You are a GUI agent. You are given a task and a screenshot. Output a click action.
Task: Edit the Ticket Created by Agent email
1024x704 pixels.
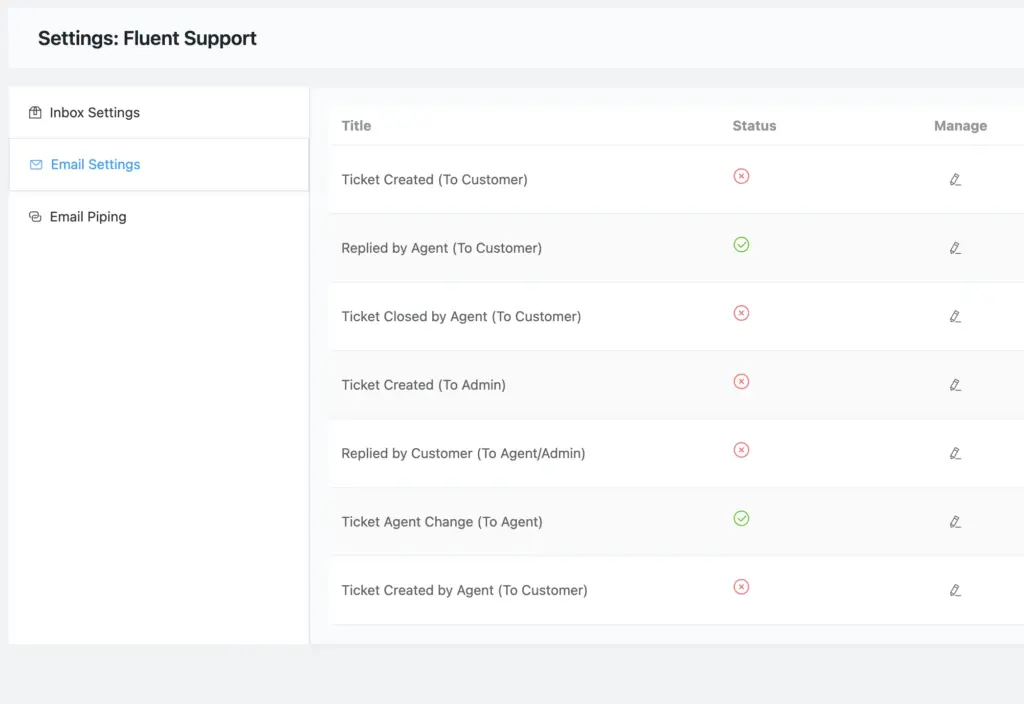[955, 590]
